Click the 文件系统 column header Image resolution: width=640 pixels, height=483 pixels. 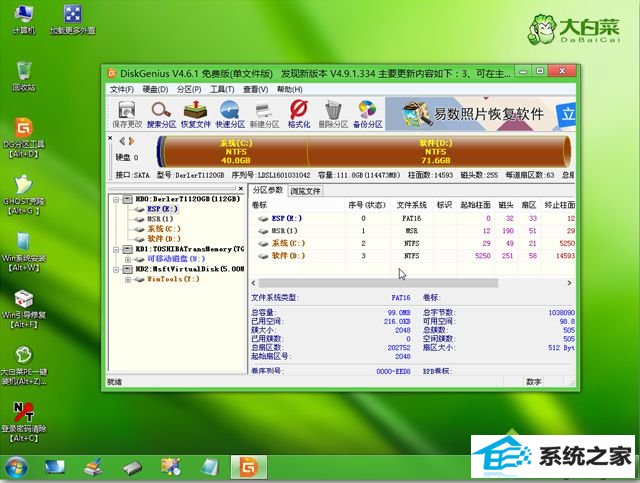pos(411,205)
